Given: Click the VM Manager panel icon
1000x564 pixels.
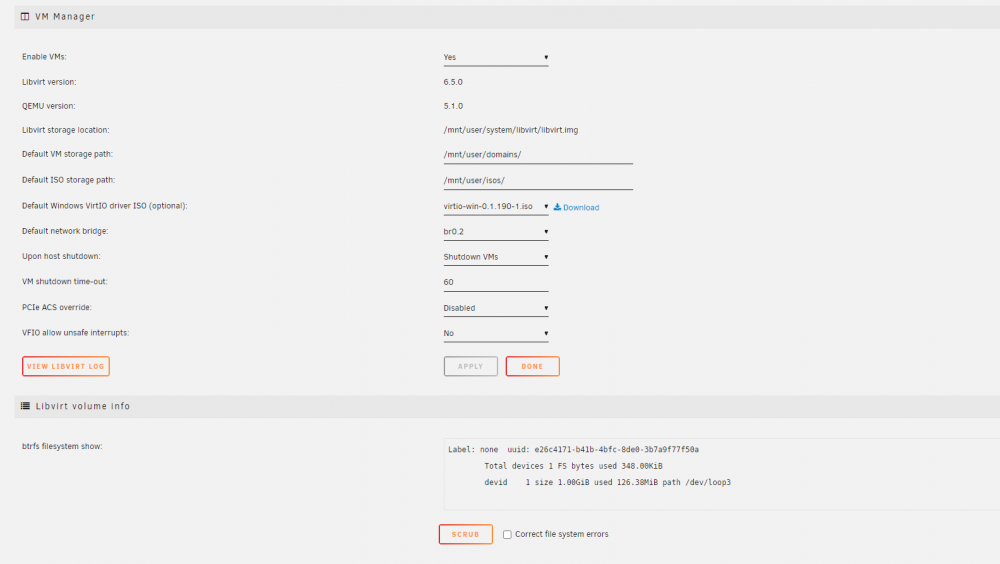Looking at the screenshot, I should (x=25, y=17).
